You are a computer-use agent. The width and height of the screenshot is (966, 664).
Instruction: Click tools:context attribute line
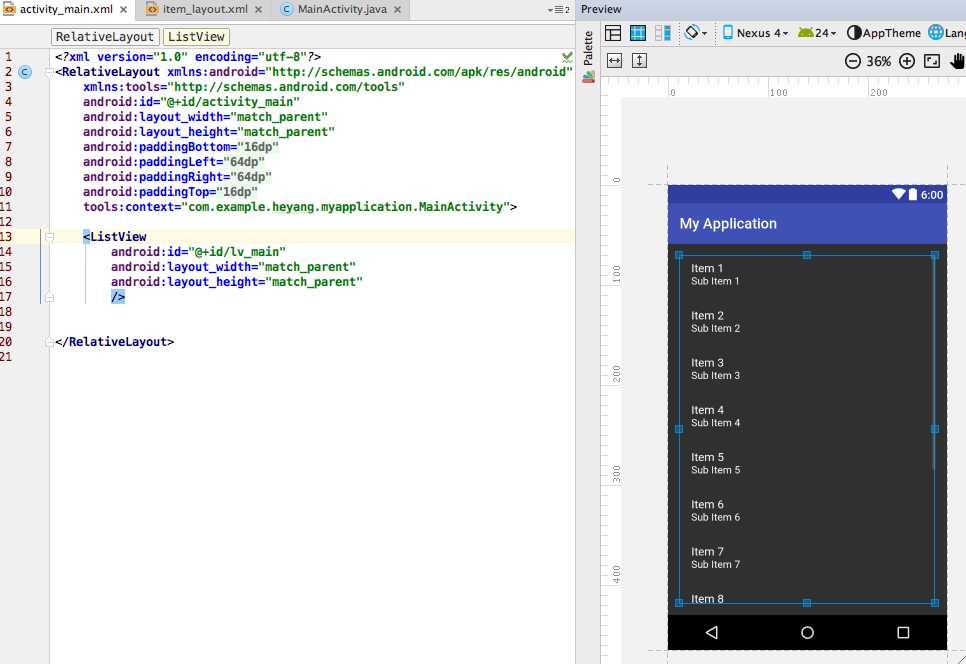(x=300, y=207)
